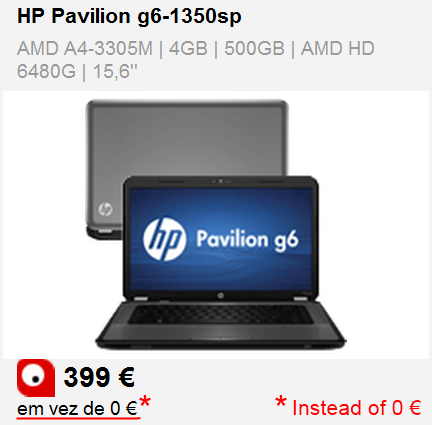The width and height of the screenshot is (432, 425).
Task: Open the HP Pavilion g6-1350sp title link
Action: coord(129,16)
